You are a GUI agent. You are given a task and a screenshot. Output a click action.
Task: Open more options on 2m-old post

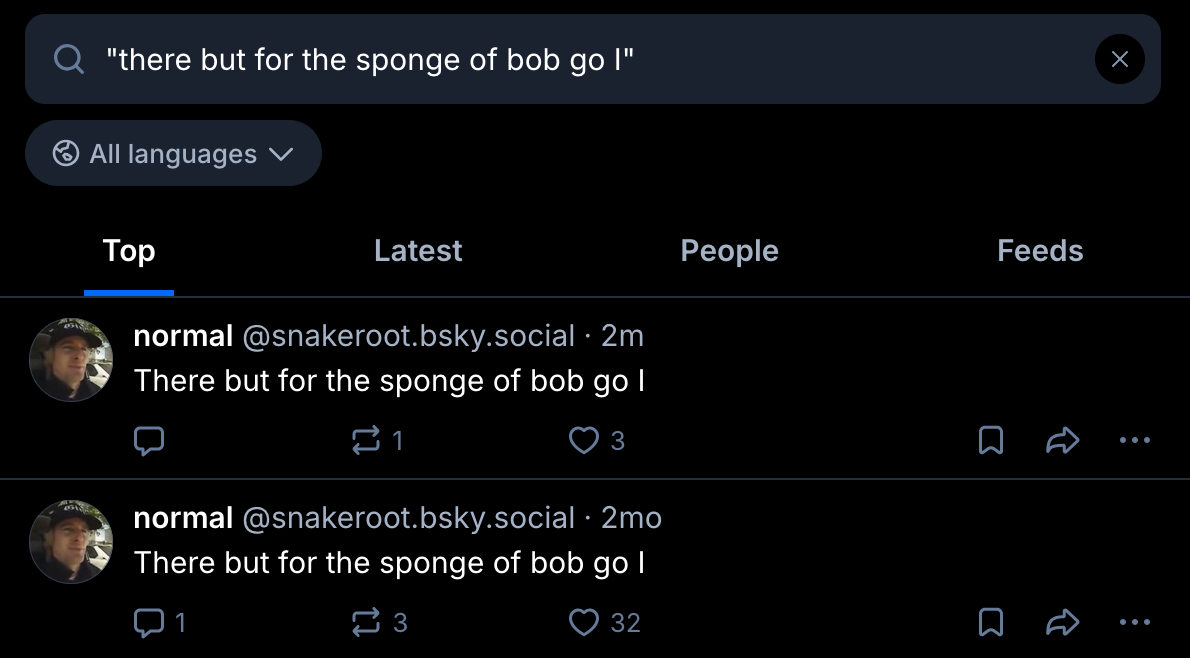[x=1135, y=440]
